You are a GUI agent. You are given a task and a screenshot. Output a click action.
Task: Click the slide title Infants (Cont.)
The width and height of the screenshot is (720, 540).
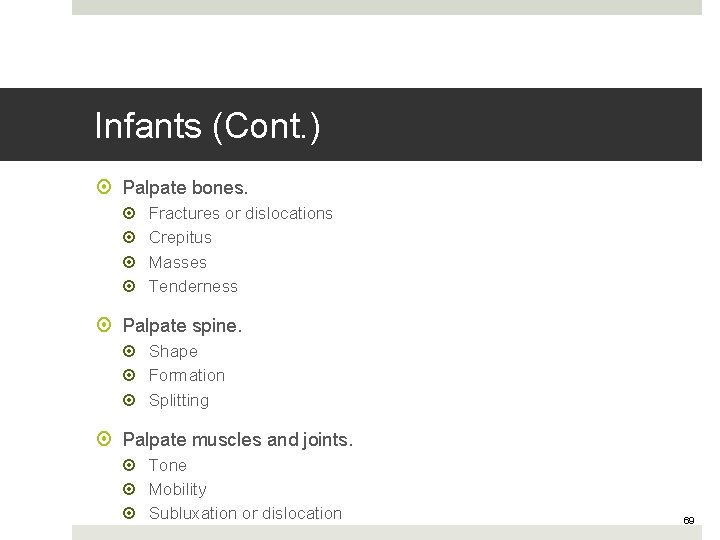(x=208, y=126)
